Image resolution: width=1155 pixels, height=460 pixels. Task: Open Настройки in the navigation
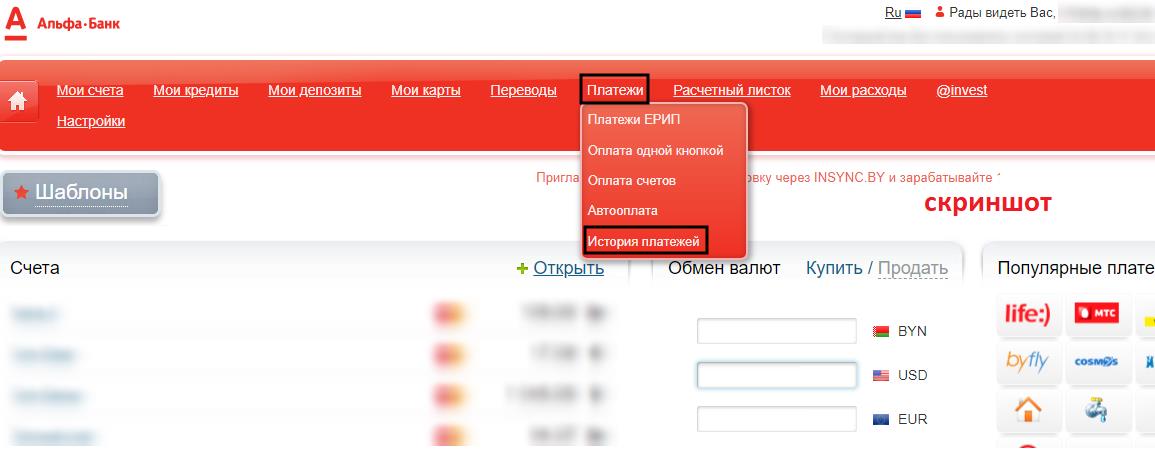(x=91, y=122)
